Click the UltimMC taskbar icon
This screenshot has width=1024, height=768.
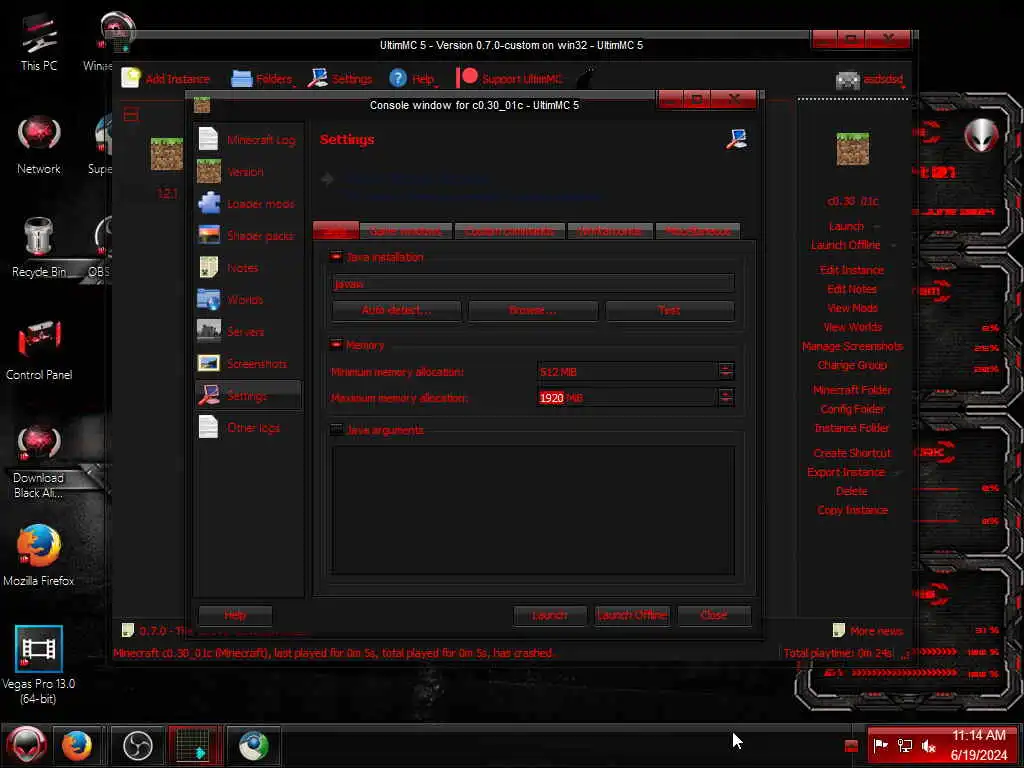193,745
